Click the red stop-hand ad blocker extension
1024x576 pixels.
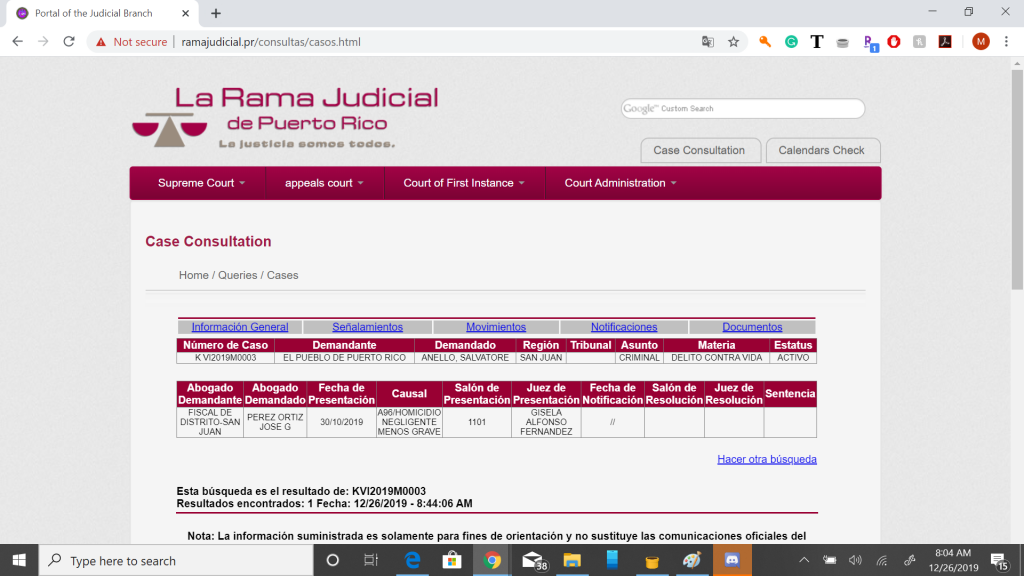coord(893,42)
